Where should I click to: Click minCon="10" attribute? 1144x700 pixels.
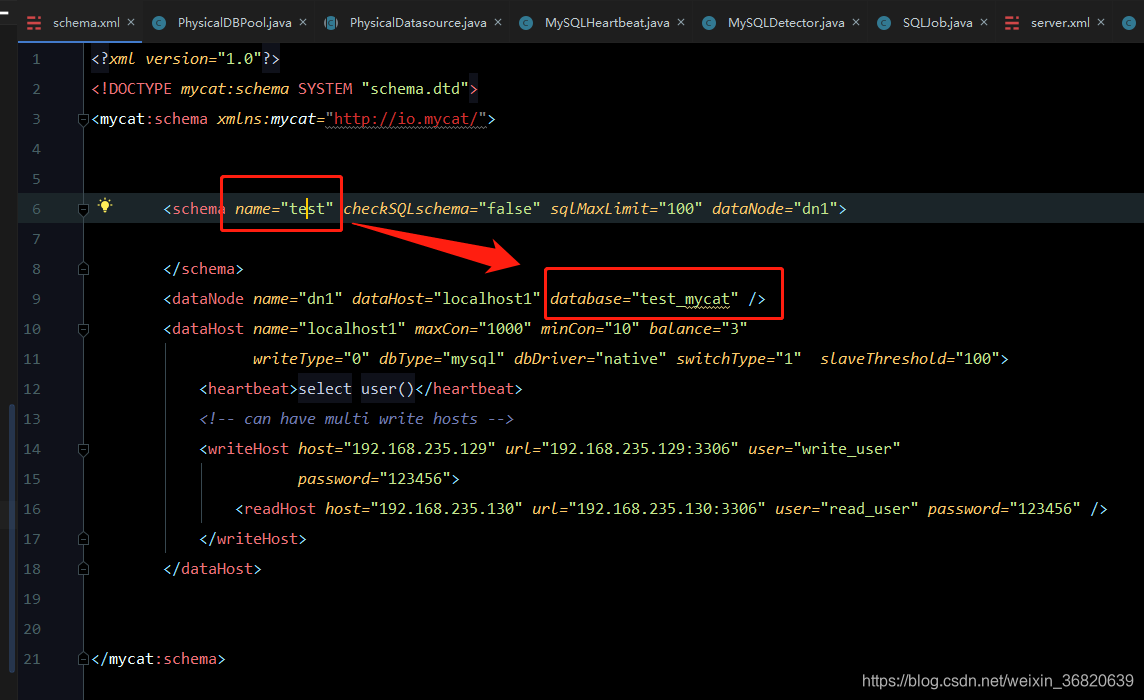coord(590,329)
